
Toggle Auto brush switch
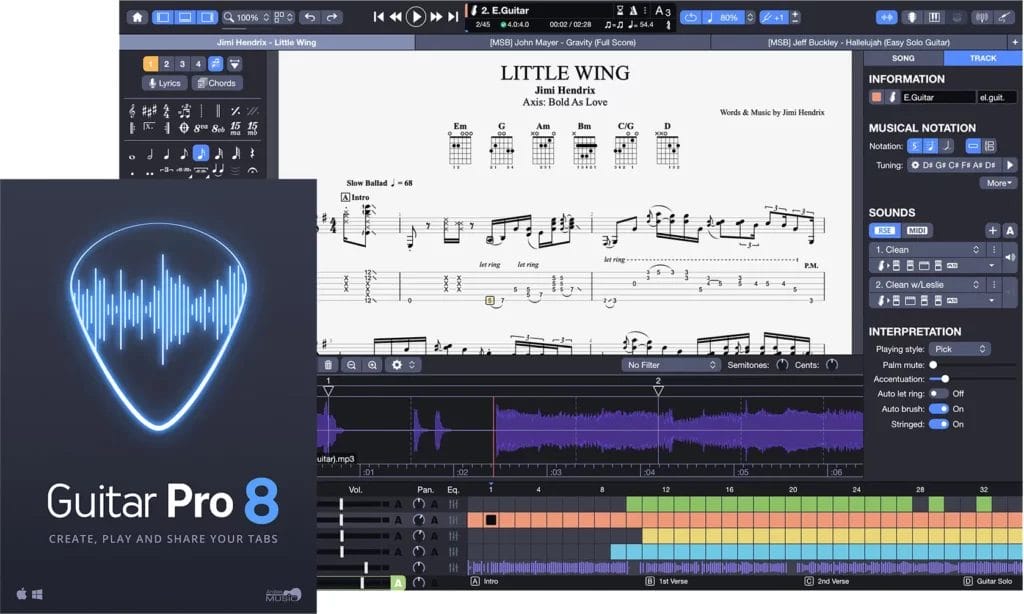coord(938,408)
